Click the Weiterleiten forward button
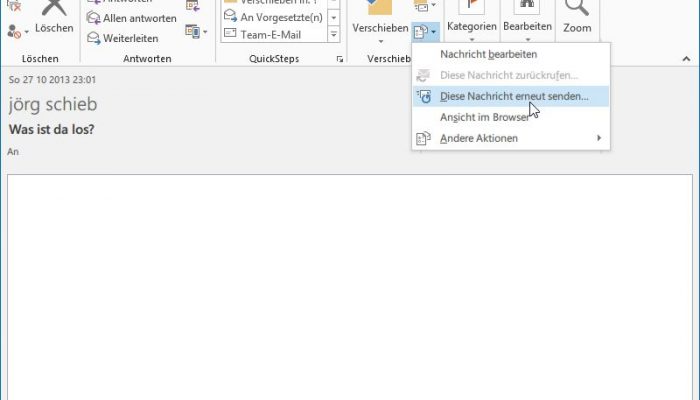 click(123, 38)
